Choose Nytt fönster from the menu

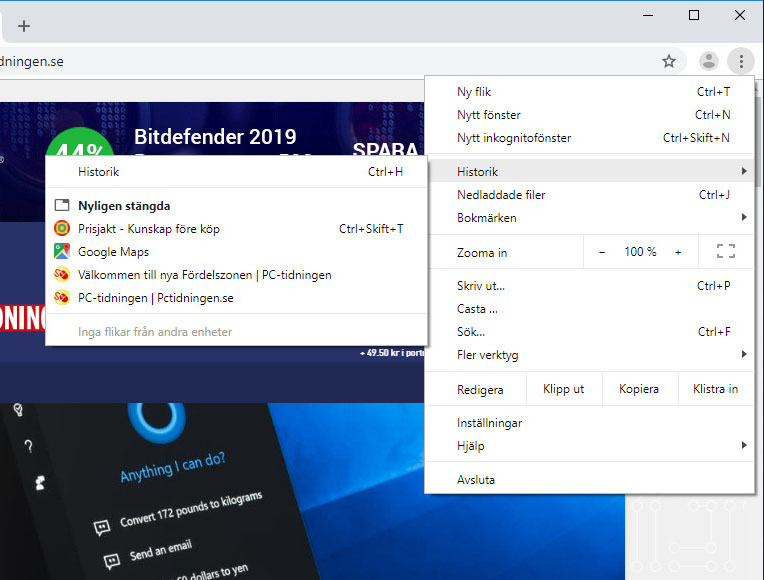pos(590,115)
